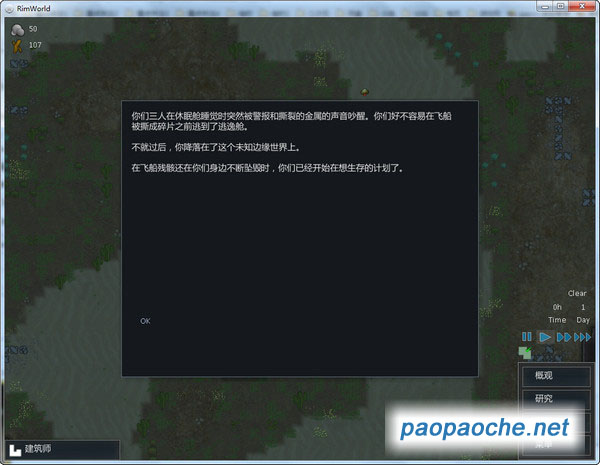Open the 研究 research tab
The width and height of the screenshot is (600, 465).
556,399
